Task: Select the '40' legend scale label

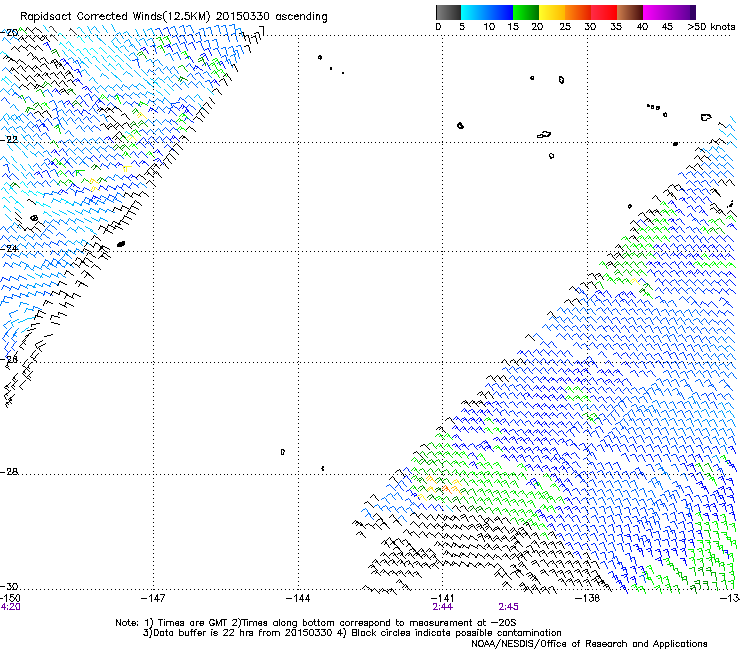Action: 642,27
